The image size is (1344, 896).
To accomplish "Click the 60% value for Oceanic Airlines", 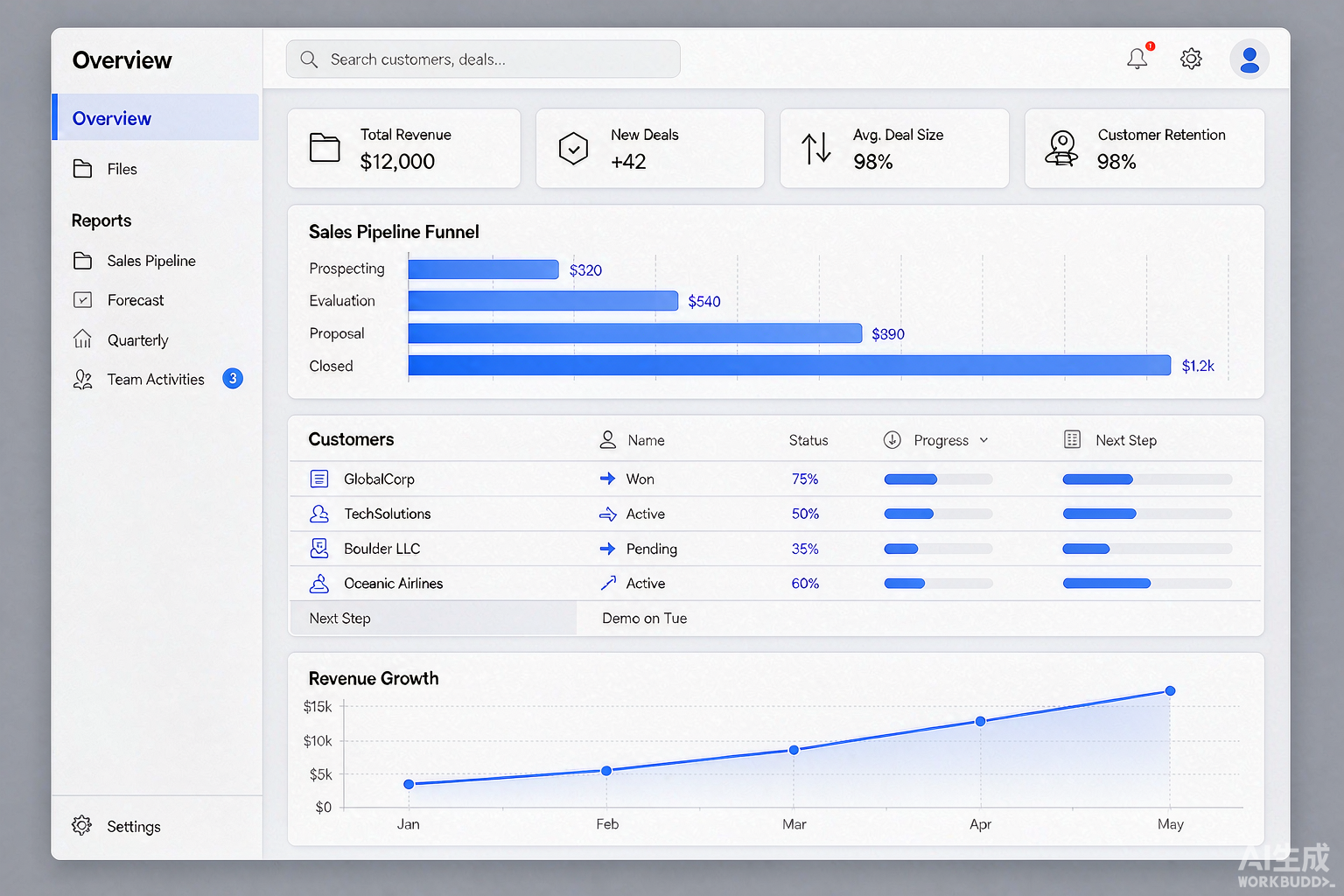I will tap(805, 584).
